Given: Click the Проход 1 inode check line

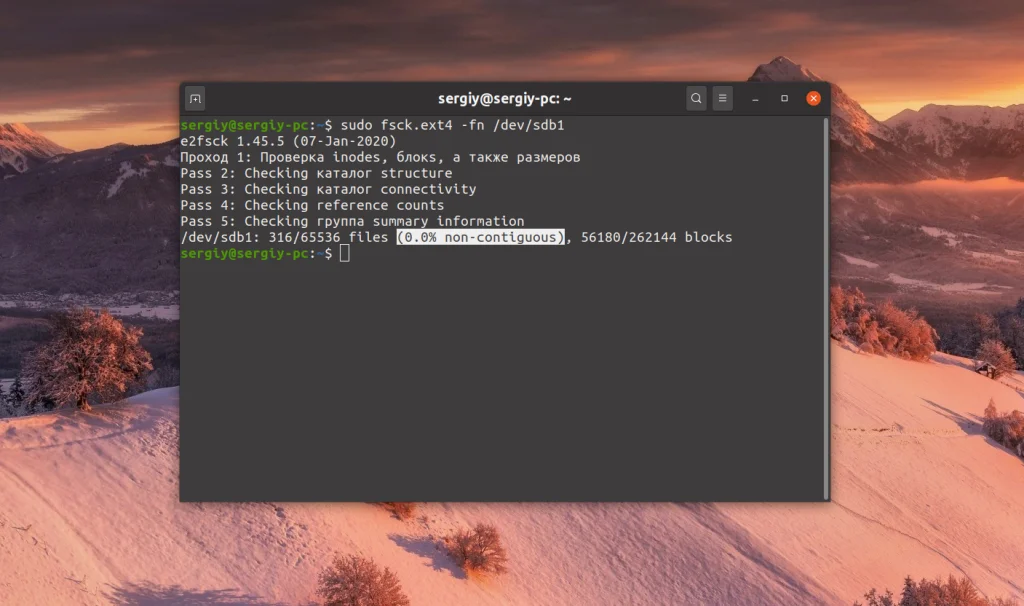Looking at the screenshot, I should [x=380, y=157].
